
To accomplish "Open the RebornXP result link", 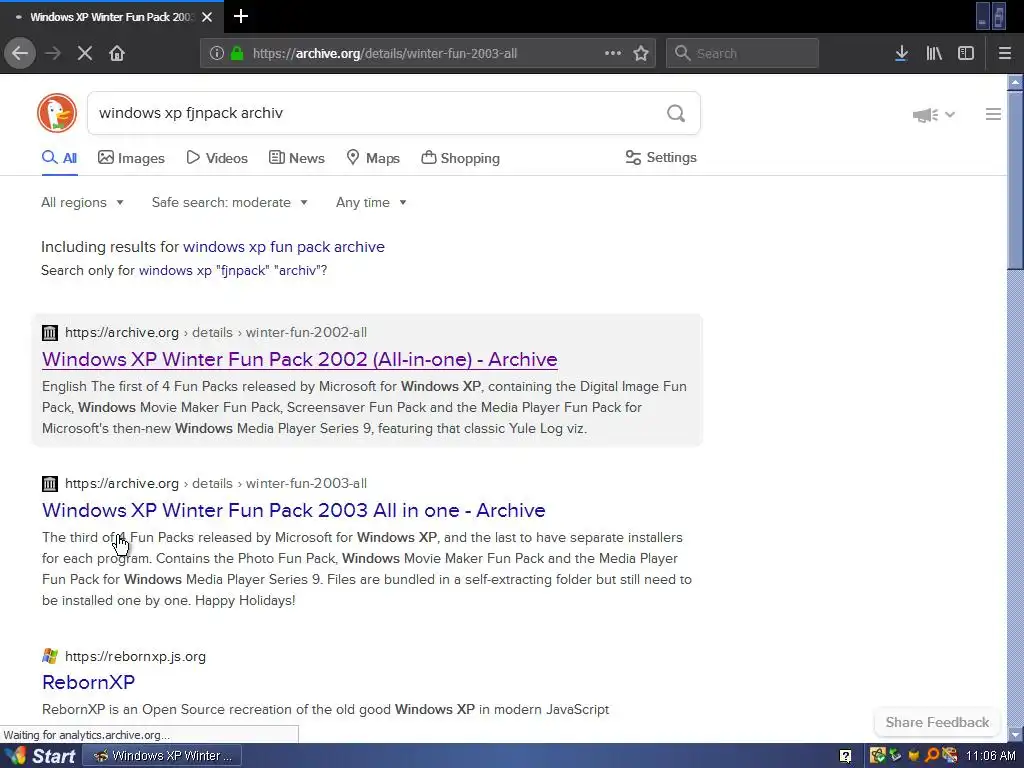I will coord(88,682).
